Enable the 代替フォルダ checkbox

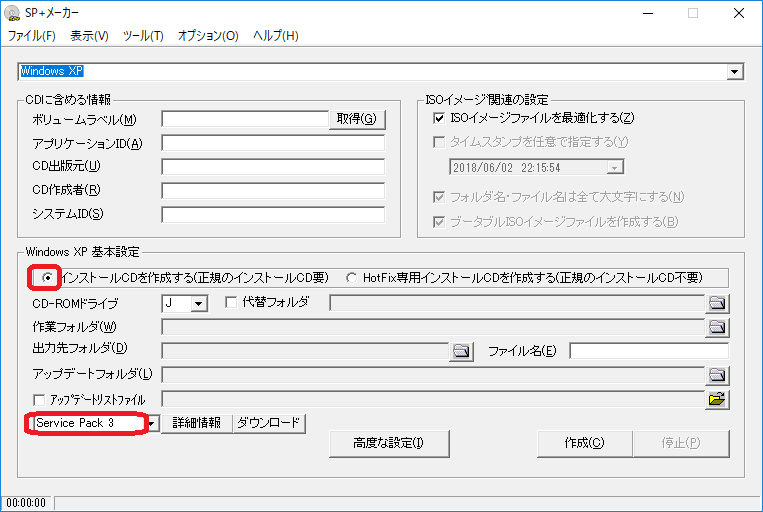pyautogui.click(x=231, y=302)
